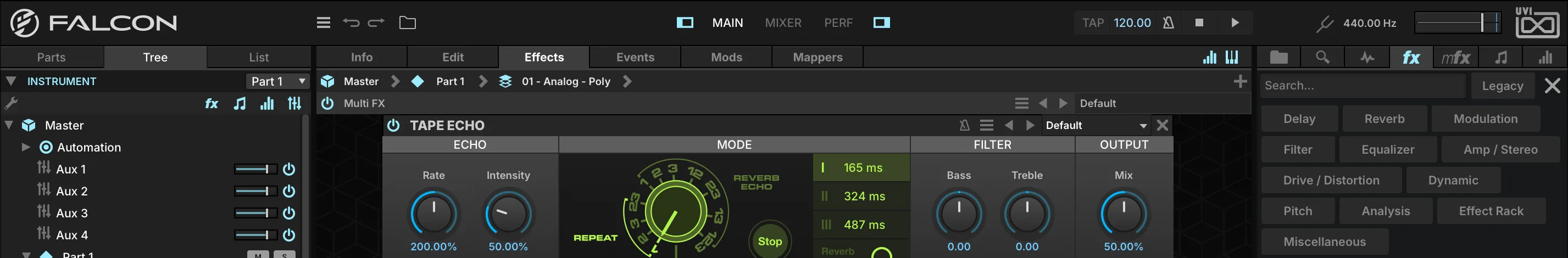The height and width of the screenshot is (258, 1568).
Task: Open the Tape Echo preset menu icon
Action: point(986,125)
